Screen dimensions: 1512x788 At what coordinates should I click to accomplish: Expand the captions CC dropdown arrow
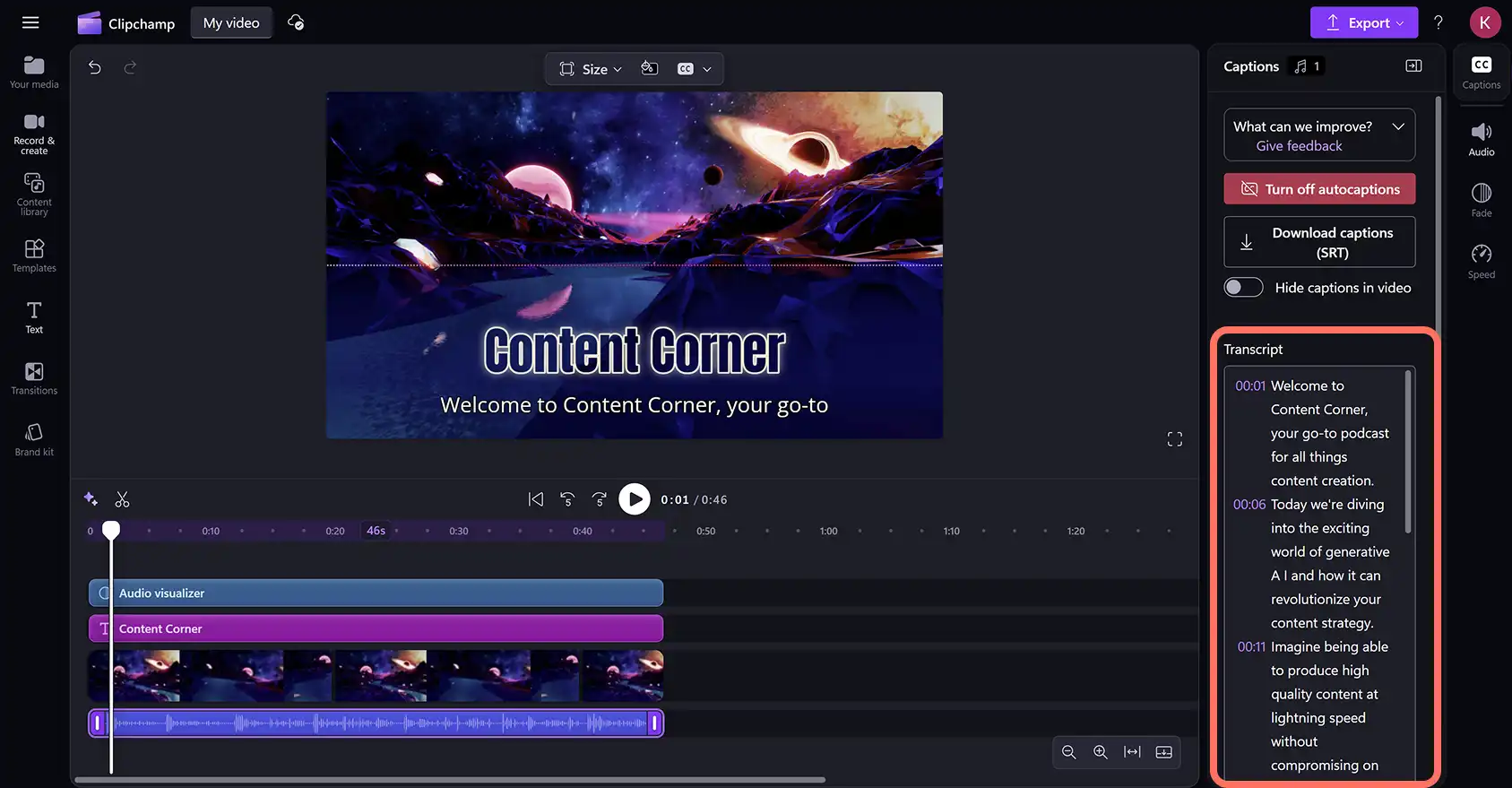tap(707, 69)
